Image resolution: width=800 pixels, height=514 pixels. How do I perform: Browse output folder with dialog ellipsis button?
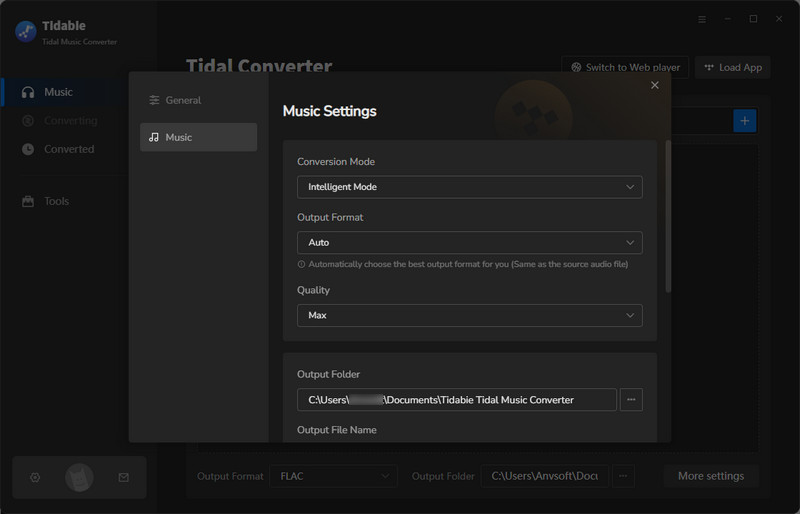pyautogui.click(x=631, y=400)
